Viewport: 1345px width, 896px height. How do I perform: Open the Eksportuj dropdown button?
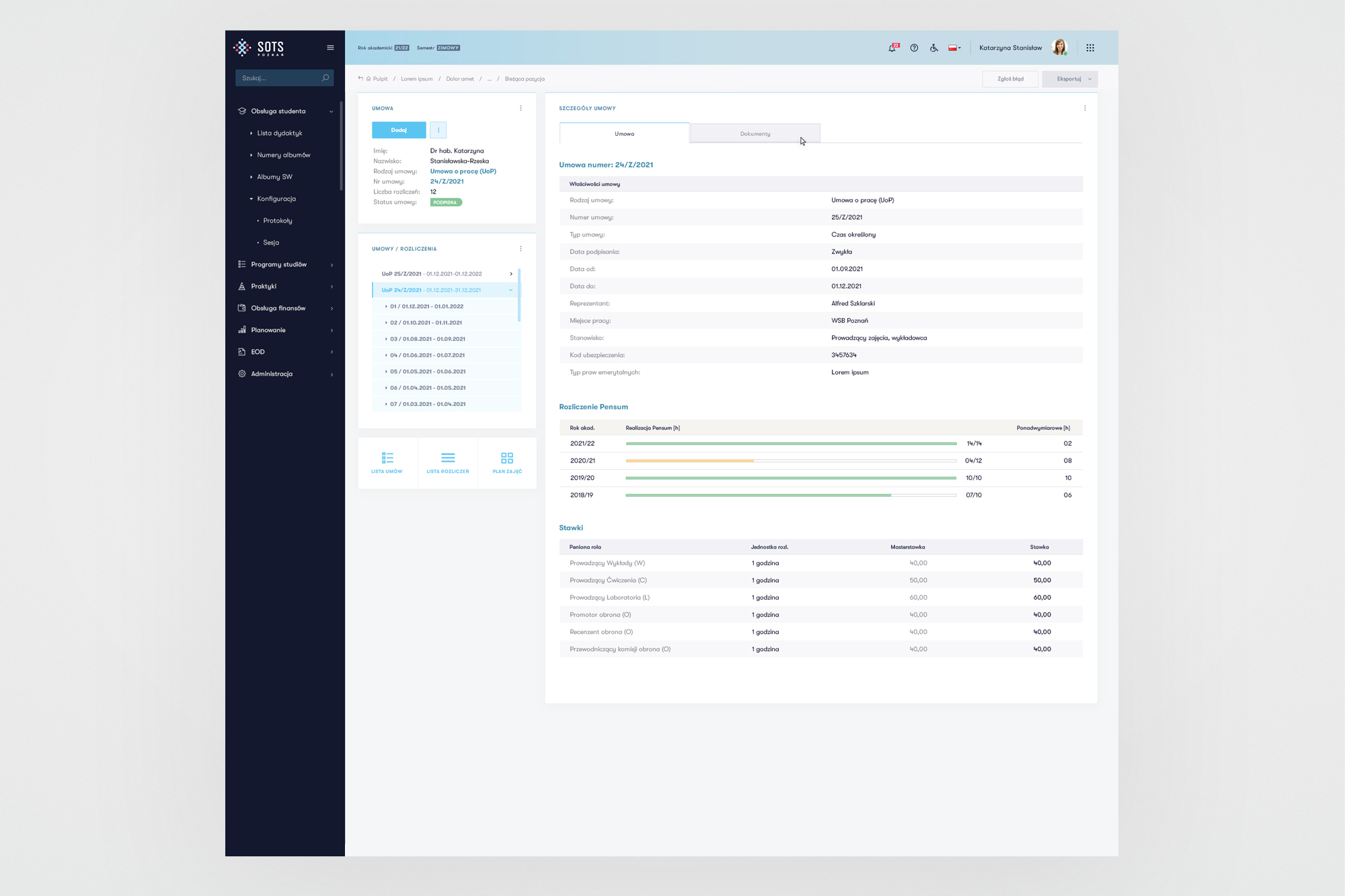(1070, 79)
